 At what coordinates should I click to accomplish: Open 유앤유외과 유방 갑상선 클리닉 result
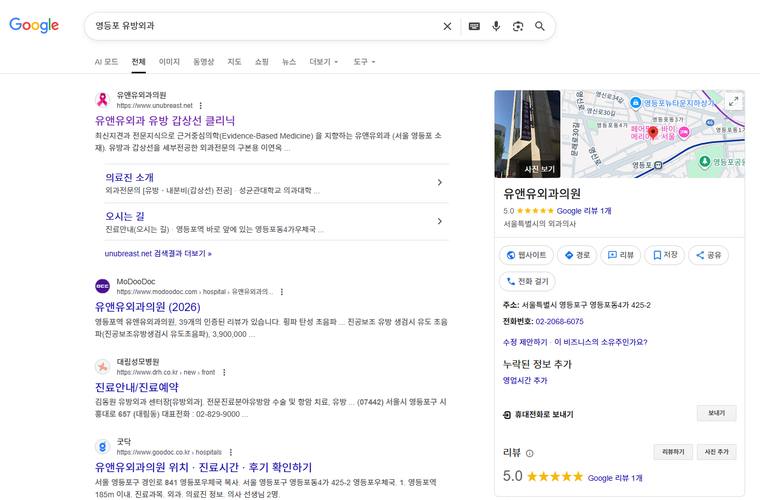pos(165,121)
